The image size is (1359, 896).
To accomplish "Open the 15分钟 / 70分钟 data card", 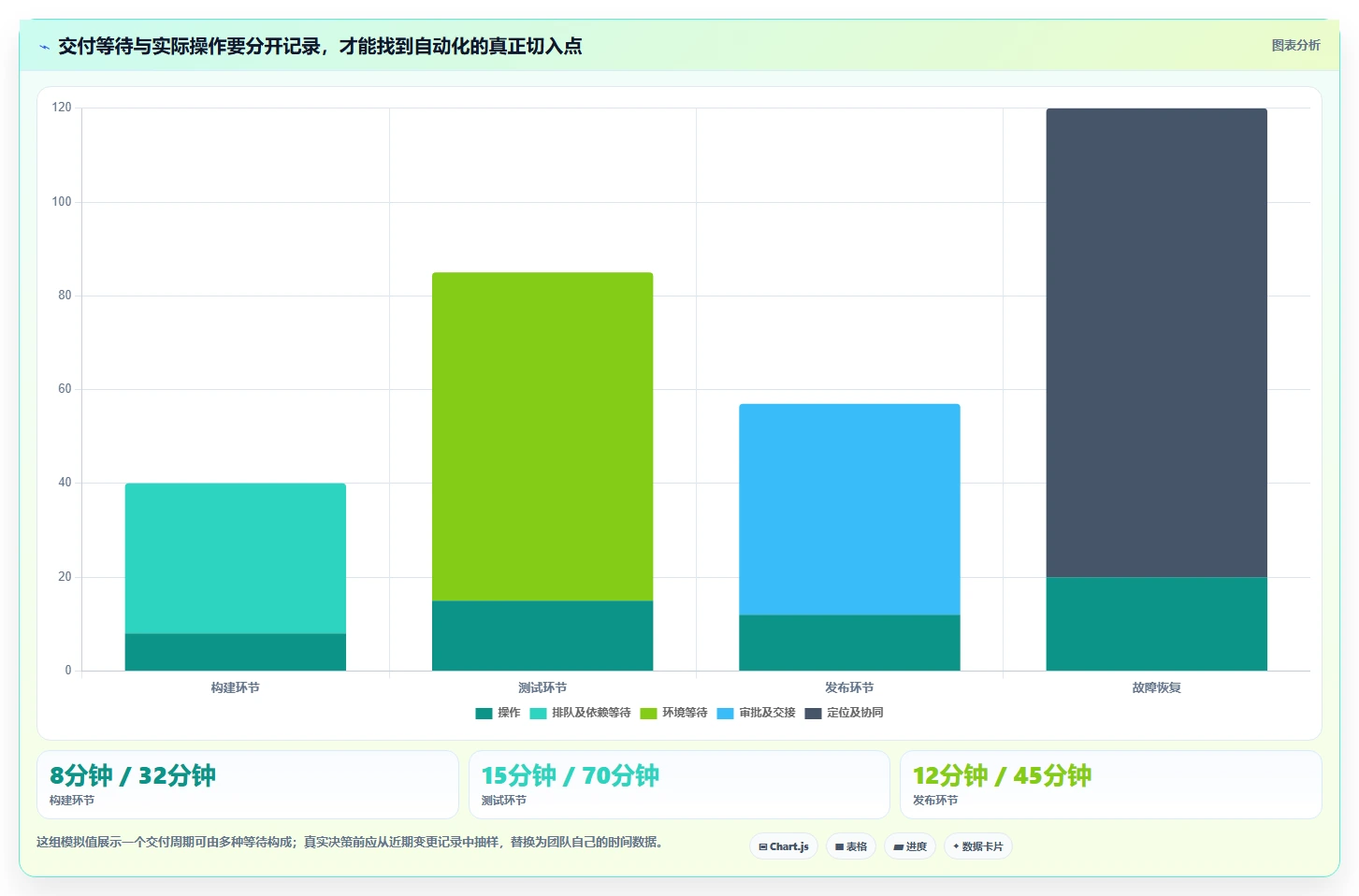I will [679, 785].
